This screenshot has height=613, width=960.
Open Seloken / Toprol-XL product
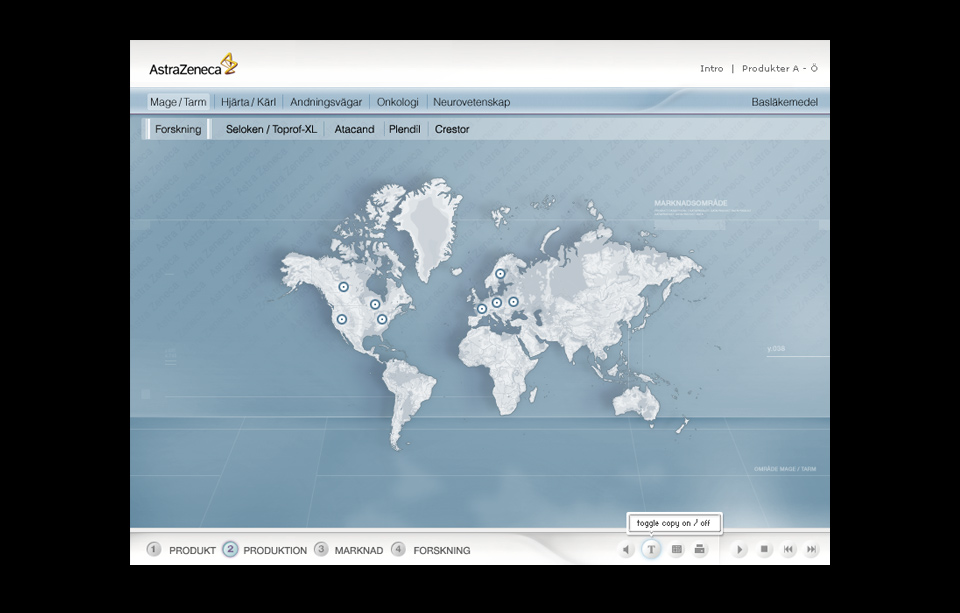tap(271, 129)
